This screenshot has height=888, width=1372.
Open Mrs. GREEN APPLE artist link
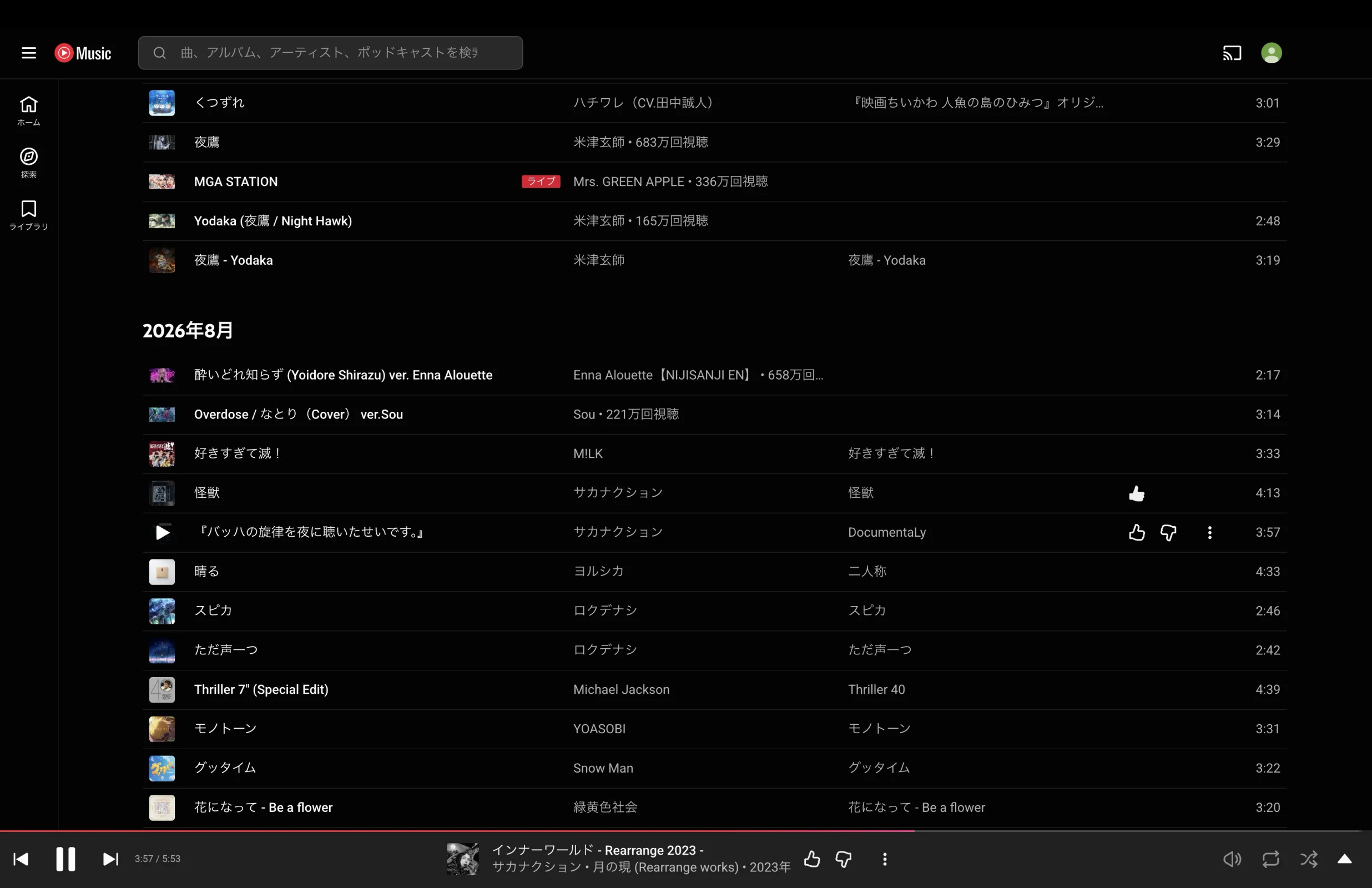(628, 181)
